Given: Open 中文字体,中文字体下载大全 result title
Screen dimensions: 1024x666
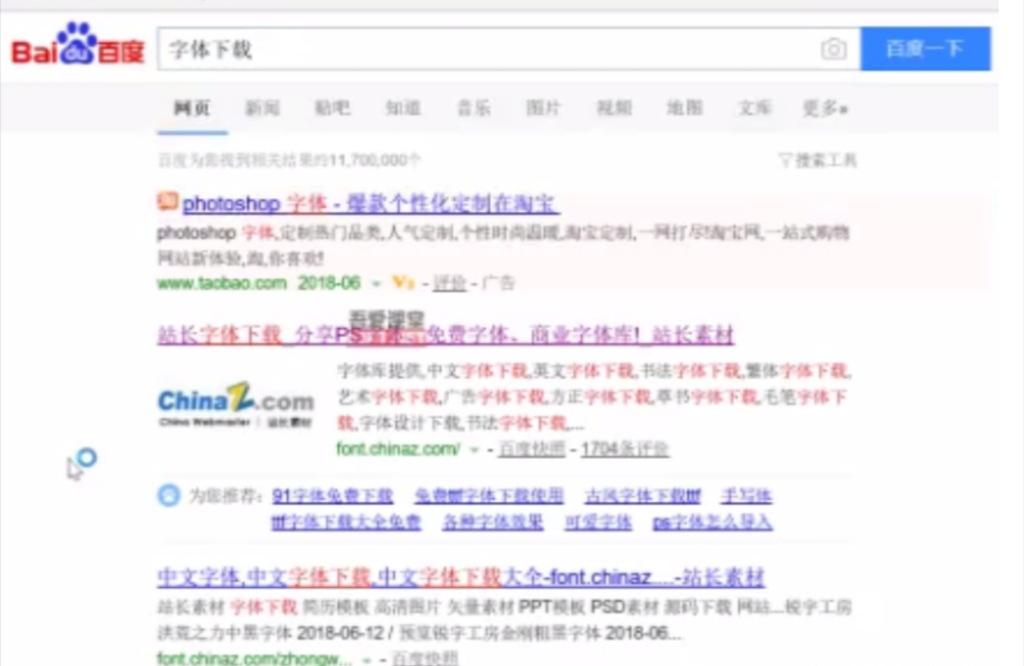Looking at the screenshot, I should [x=460, y=577].
